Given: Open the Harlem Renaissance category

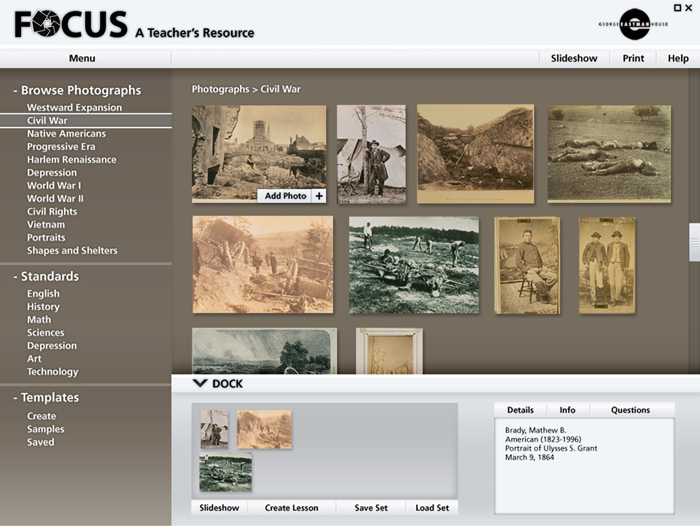Looking at the screenshot, I should coord(71,159).
